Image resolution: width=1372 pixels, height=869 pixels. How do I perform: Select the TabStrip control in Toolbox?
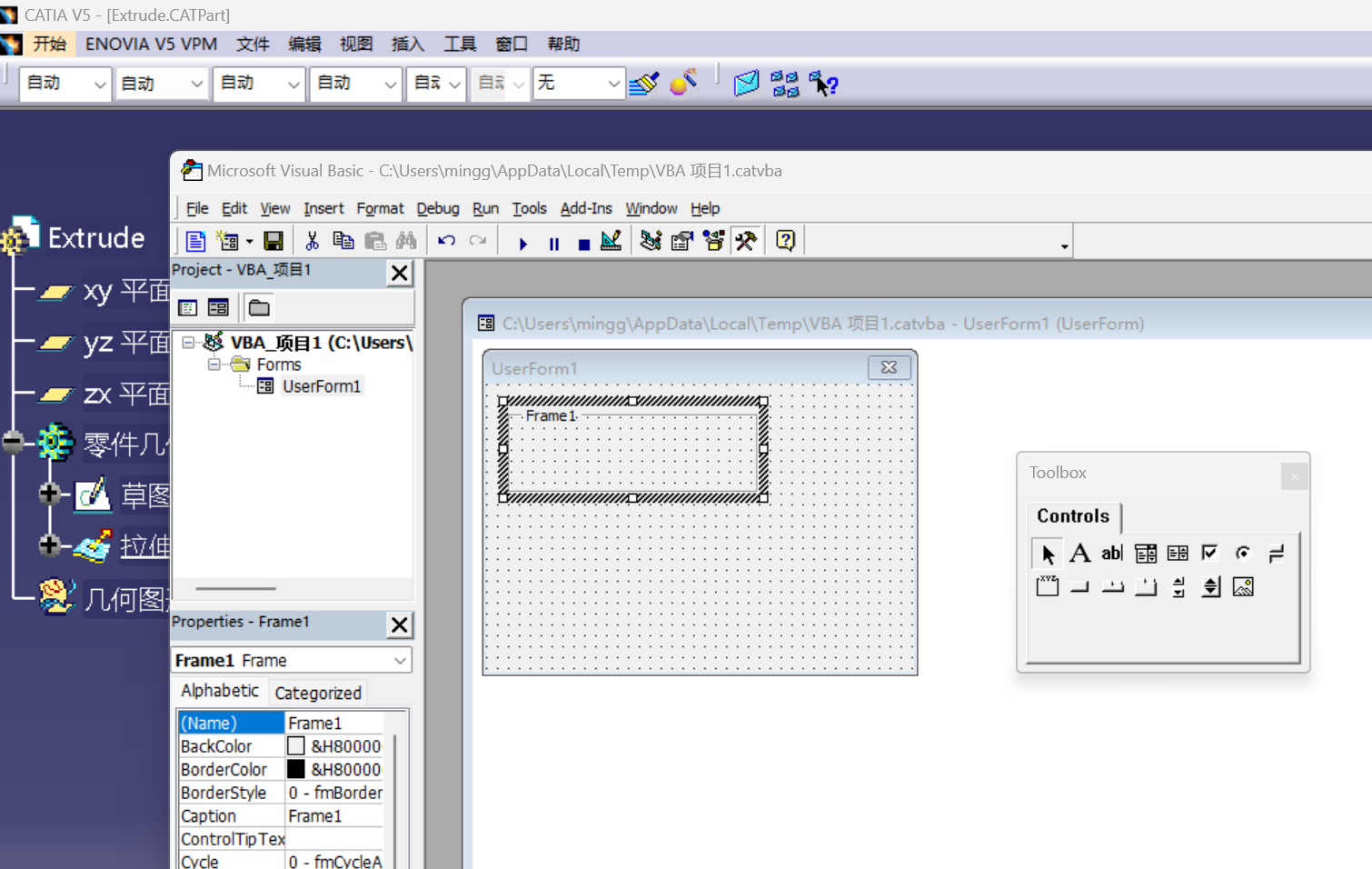pyautogui.click(x=1112, y=587)
